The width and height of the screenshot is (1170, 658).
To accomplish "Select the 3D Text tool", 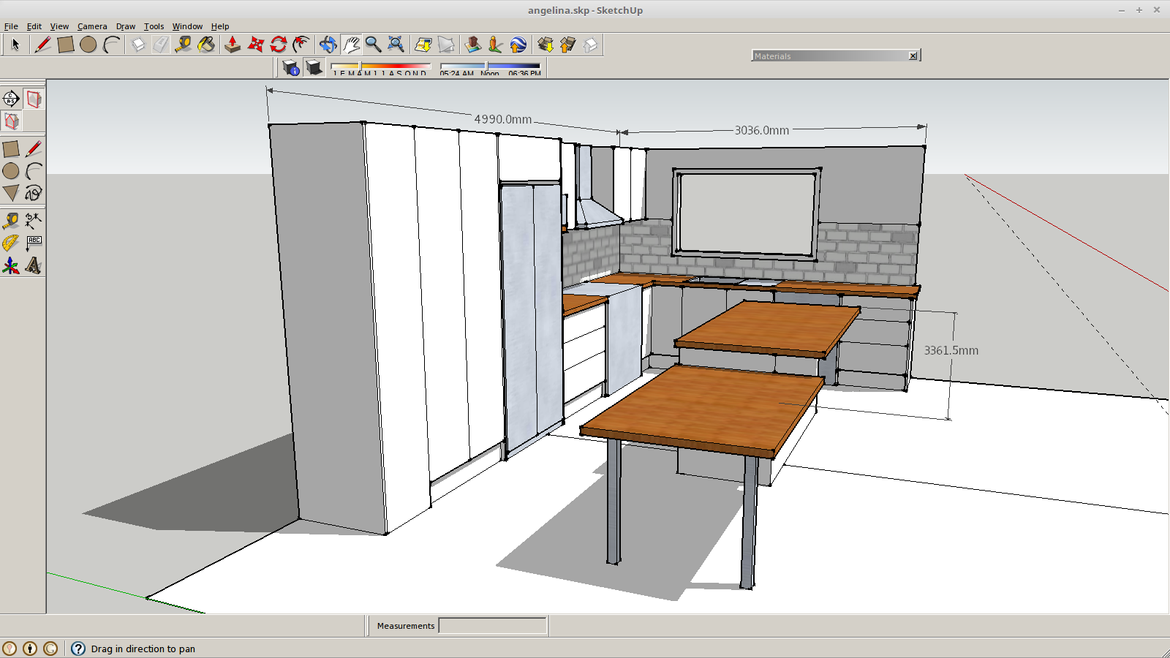I will 33,266.
